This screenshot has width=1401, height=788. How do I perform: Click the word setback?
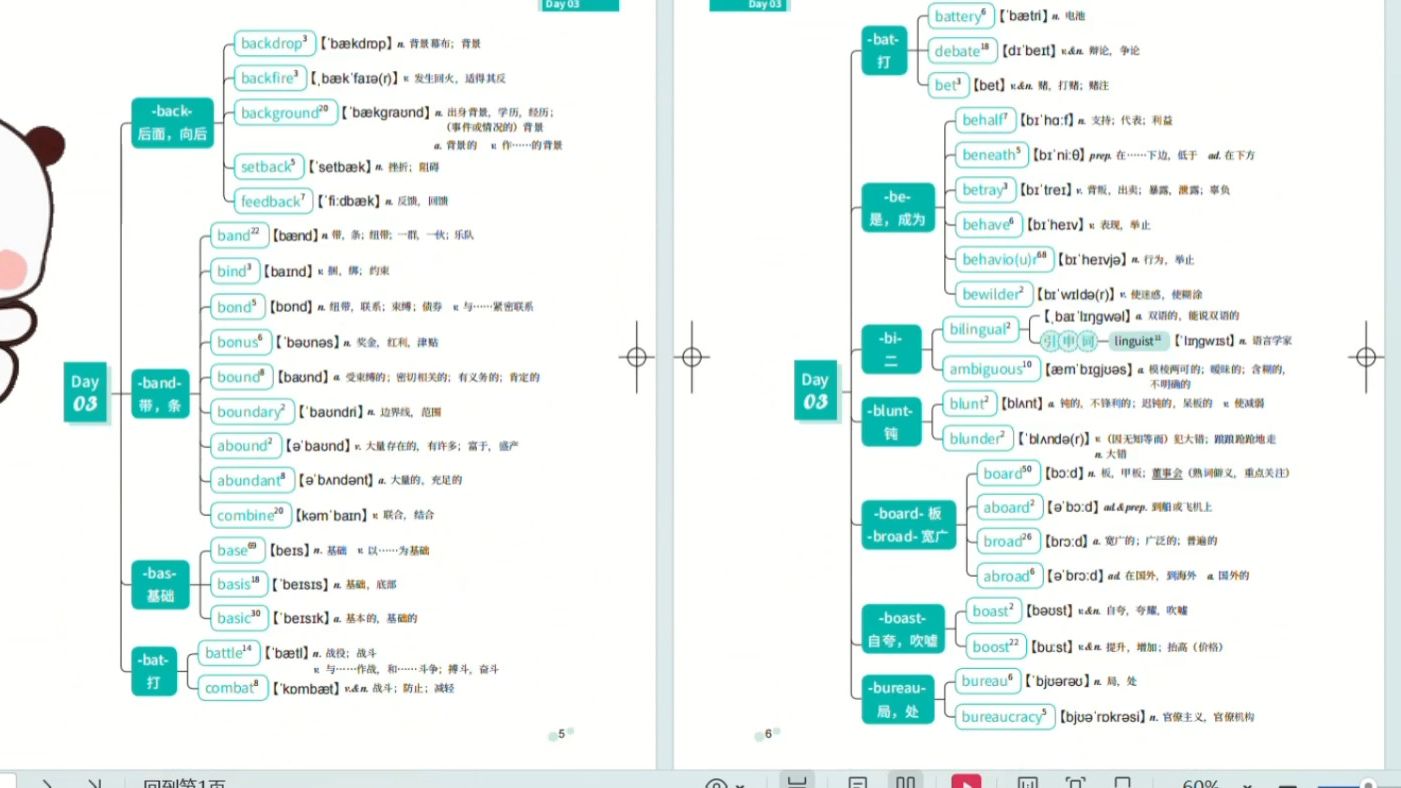[x=269, y=167]
